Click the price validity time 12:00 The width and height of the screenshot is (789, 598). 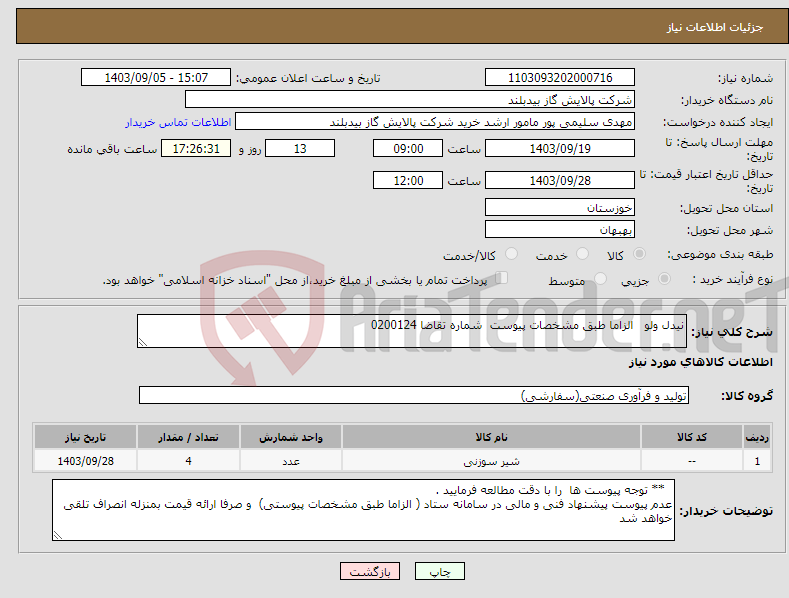tap(408, 180)
